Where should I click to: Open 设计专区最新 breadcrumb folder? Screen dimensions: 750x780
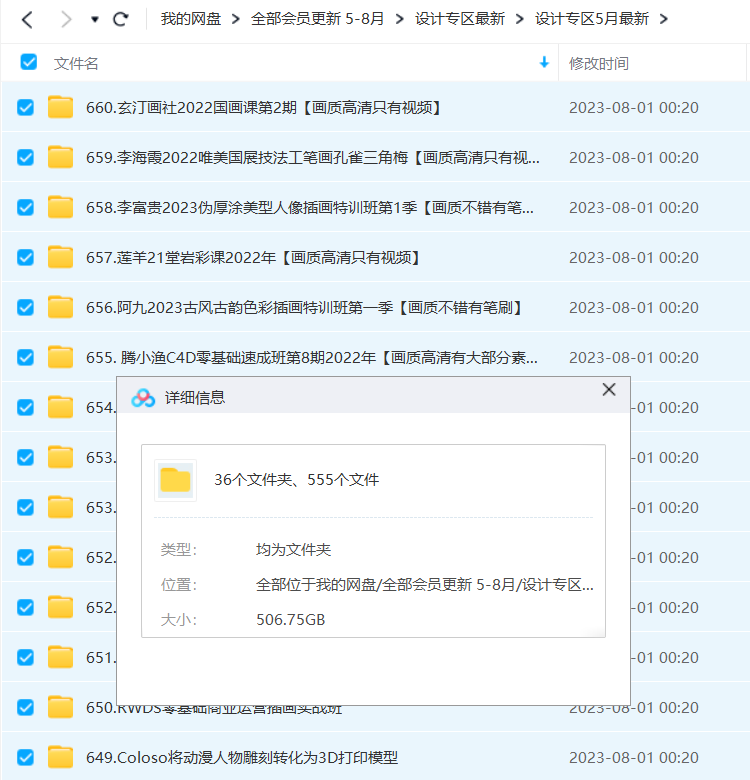click(x=460, y=19)
